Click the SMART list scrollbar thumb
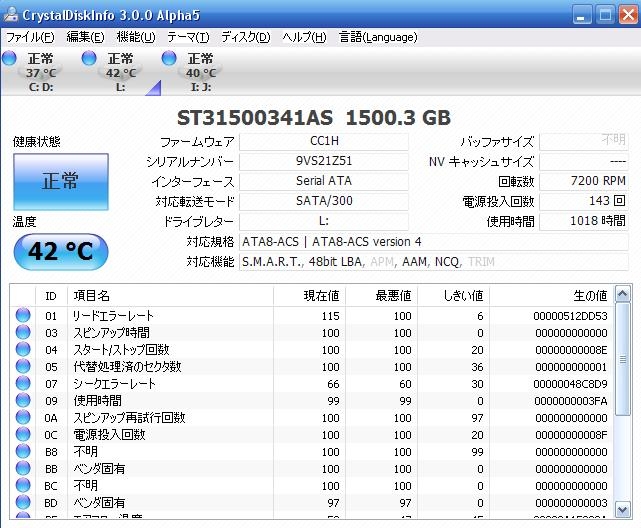 (x=623, y=360)
